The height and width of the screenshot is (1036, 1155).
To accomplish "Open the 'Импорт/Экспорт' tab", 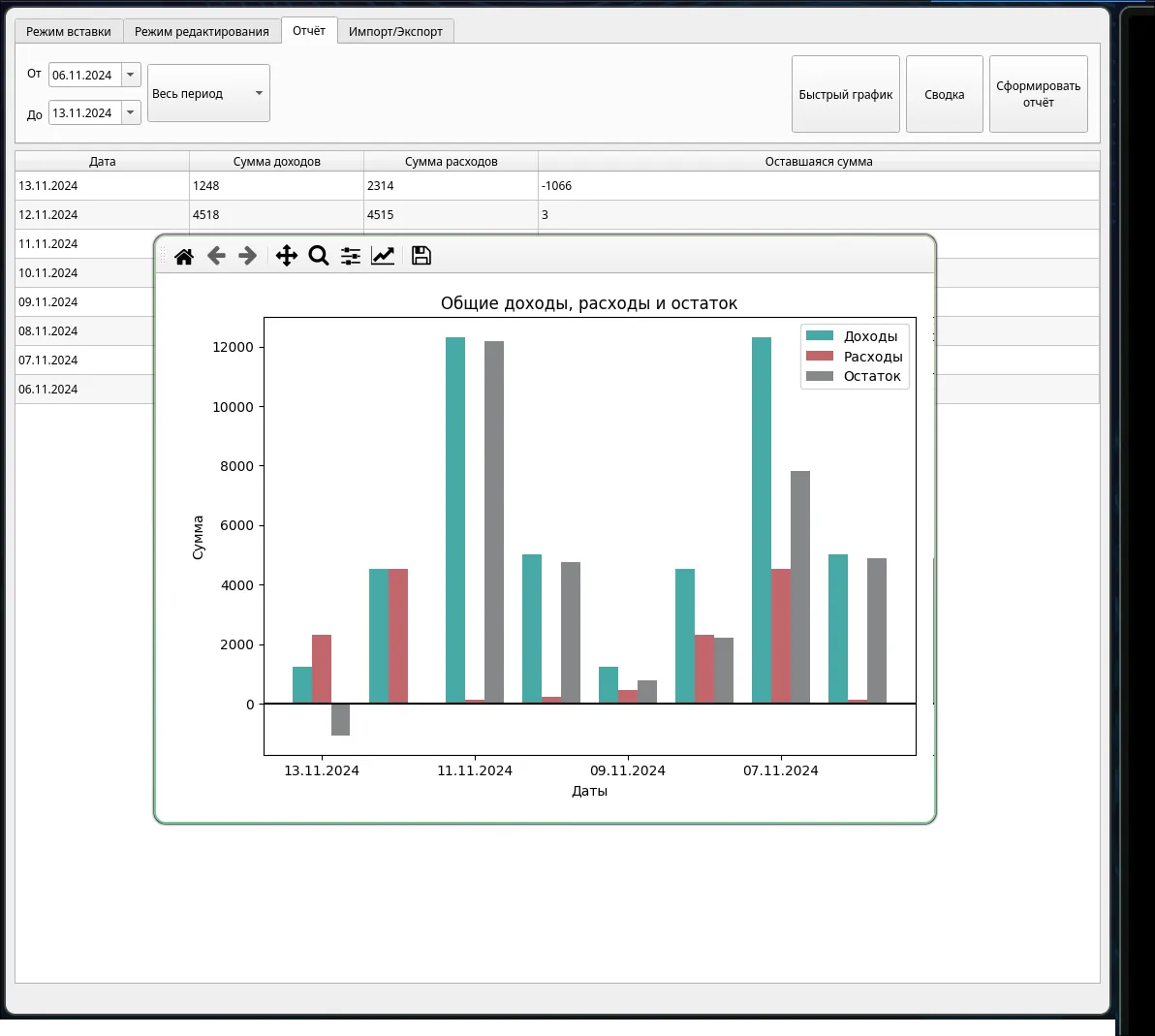I will [395, 31].
